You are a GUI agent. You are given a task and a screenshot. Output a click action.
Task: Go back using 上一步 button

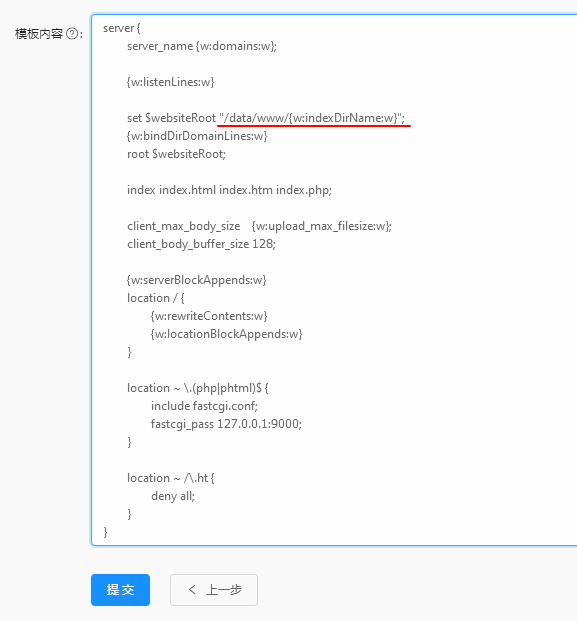214,590
